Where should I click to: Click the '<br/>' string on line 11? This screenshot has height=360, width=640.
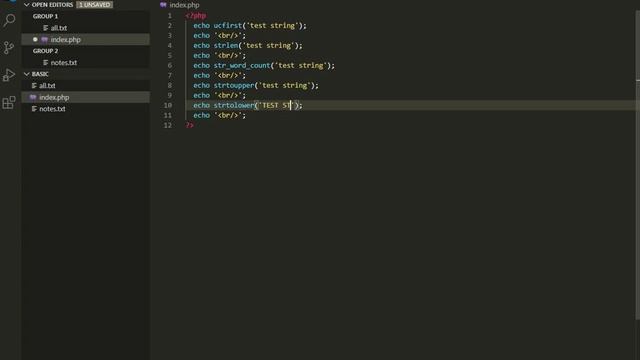click(x=228, y=116)
